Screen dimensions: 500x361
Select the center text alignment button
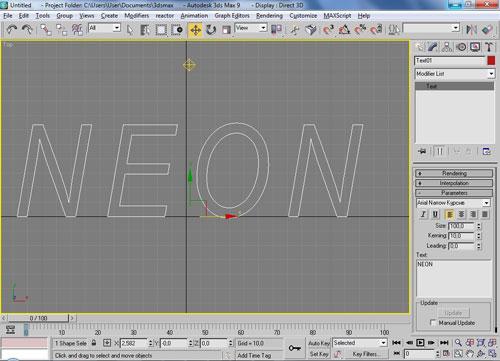tap(461, 214)
